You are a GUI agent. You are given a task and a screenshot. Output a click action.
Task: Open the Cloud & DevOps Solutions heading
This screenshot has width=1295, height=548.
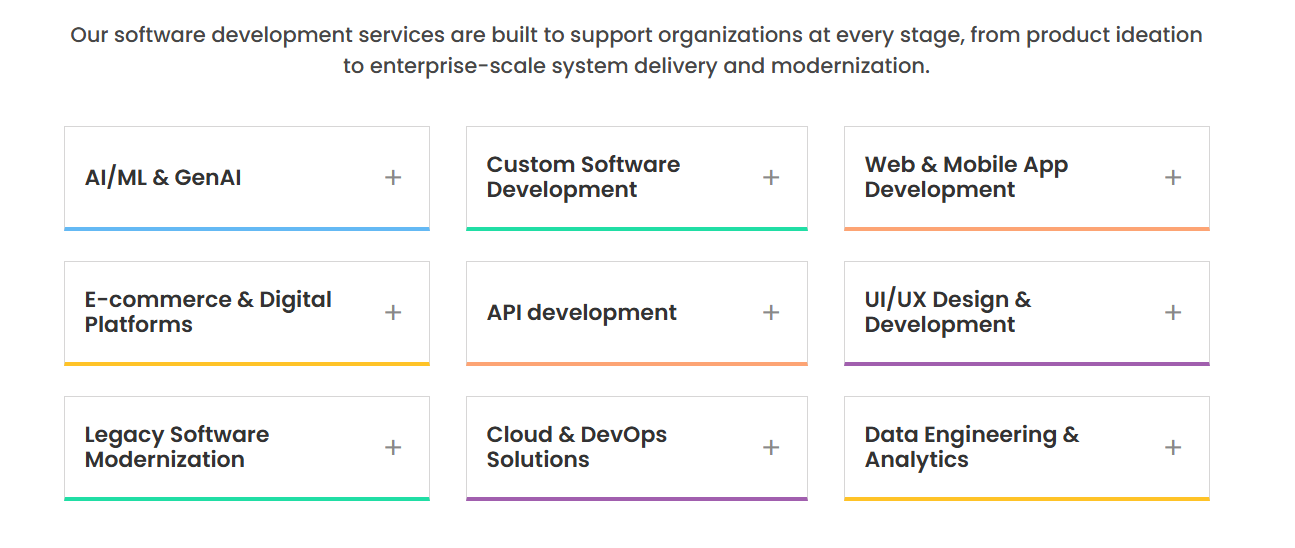point(576,447)
